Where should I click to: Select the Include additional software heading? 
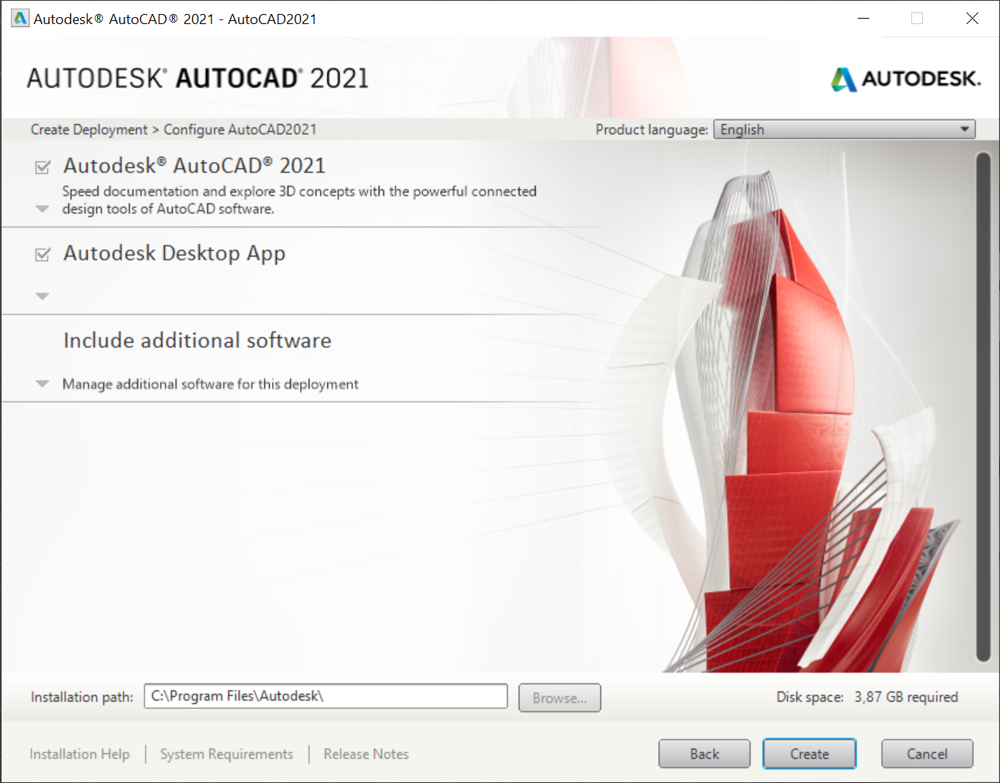[x=197, y=341]
